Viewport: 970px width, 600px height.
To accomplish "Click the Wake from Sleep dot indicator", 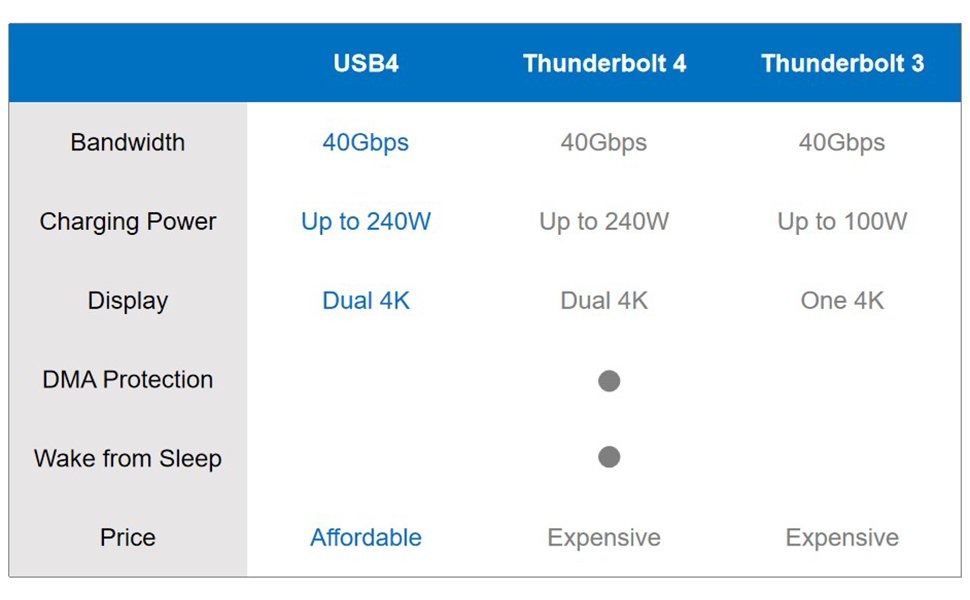I will tap(609, 457).
